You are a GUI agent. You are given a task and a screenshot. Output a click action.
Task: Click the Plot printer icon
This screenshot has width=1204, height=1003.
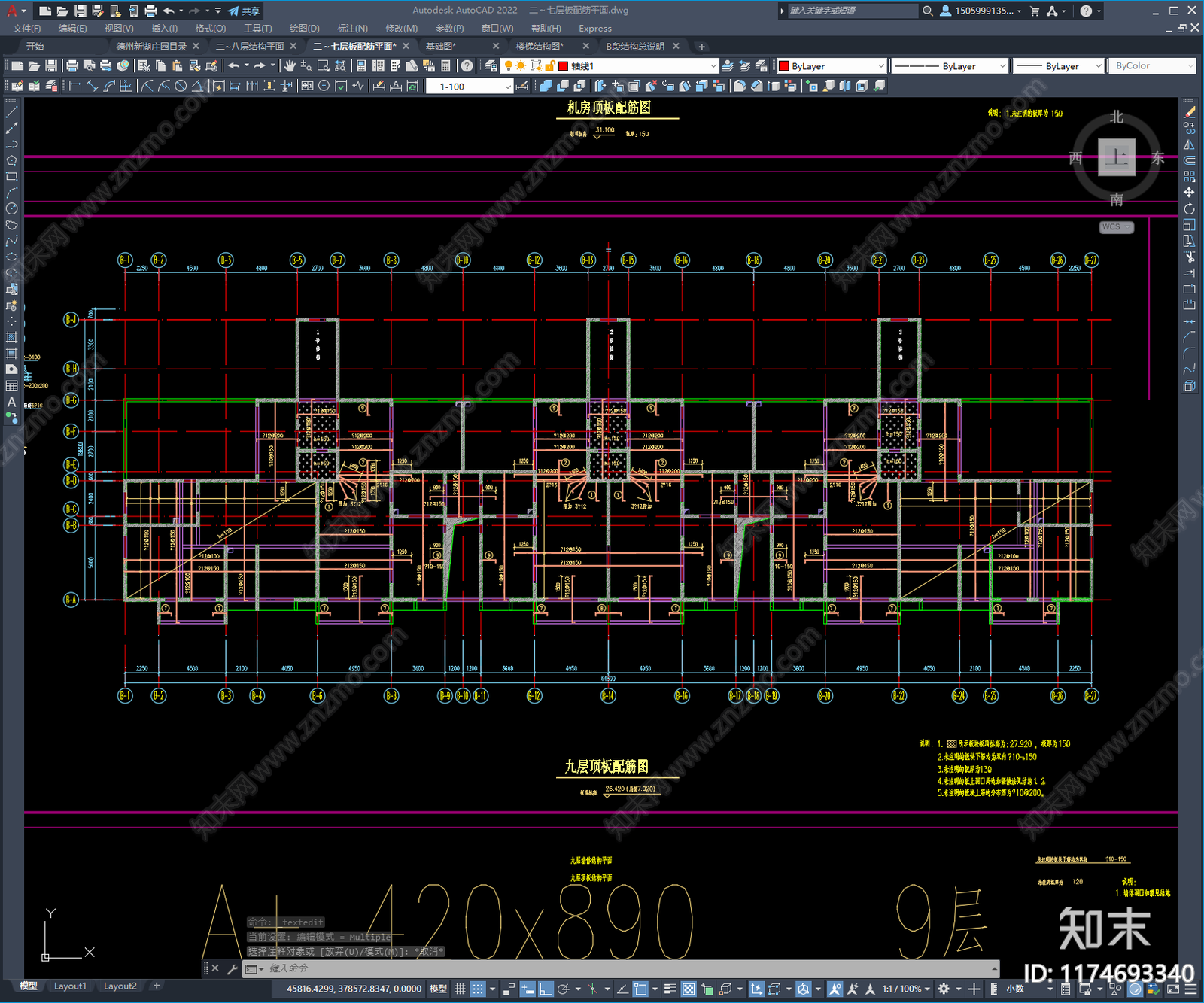(72, 66)
